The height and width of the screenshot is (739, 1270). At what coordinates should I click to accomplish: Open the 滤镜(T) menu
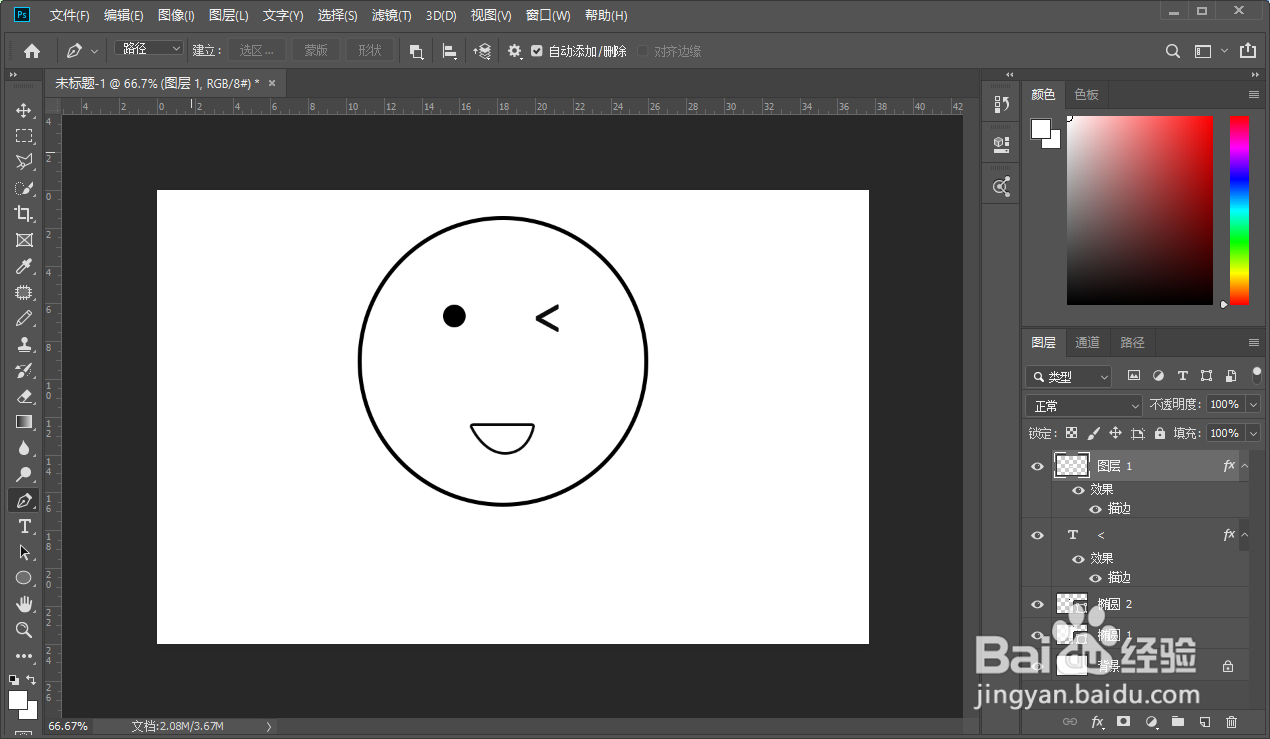click(x=391, y=16)
